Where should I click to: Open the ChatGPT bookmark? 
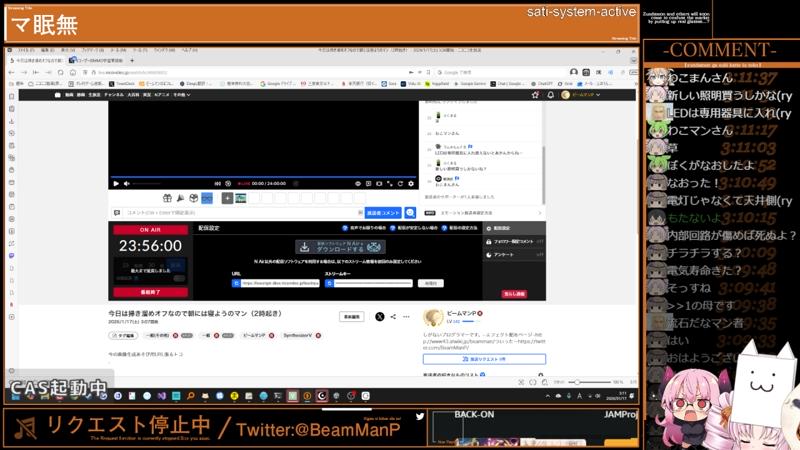pyautogui.click(x=542, y=84)
